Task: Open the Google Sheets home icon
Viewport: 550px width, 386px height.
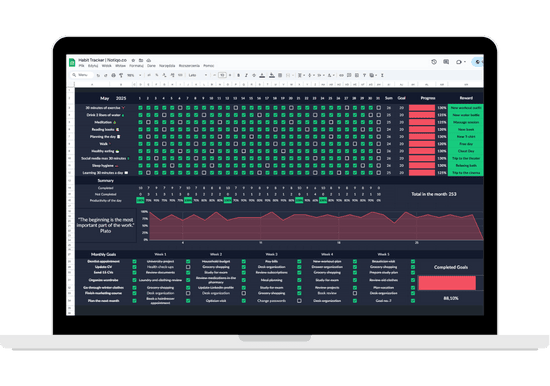Action: (x=72, y=62)
